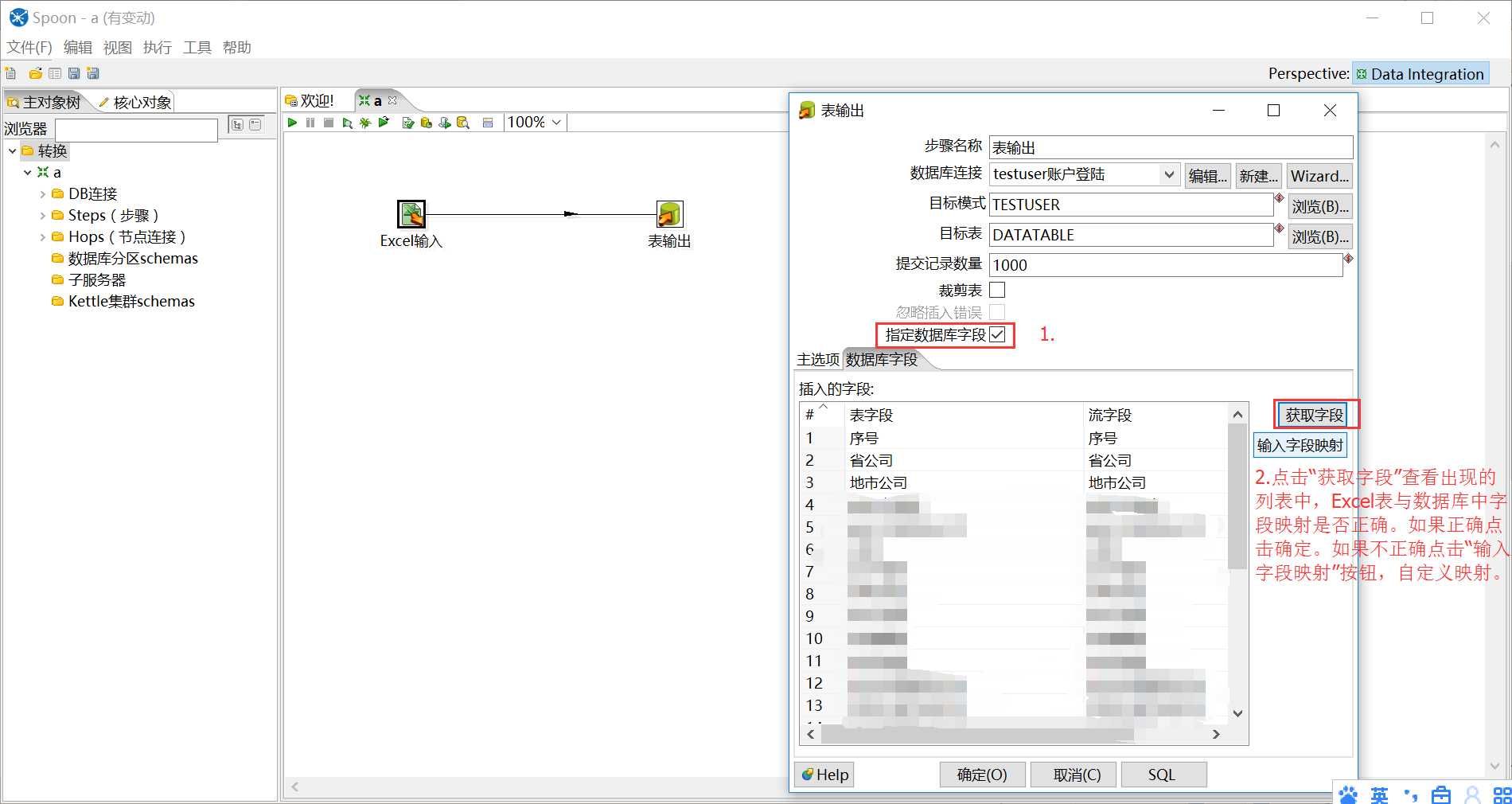The image size is (1512, 804).
Task: Expand the DB连接 folder
Action: (x=42, y=193)
